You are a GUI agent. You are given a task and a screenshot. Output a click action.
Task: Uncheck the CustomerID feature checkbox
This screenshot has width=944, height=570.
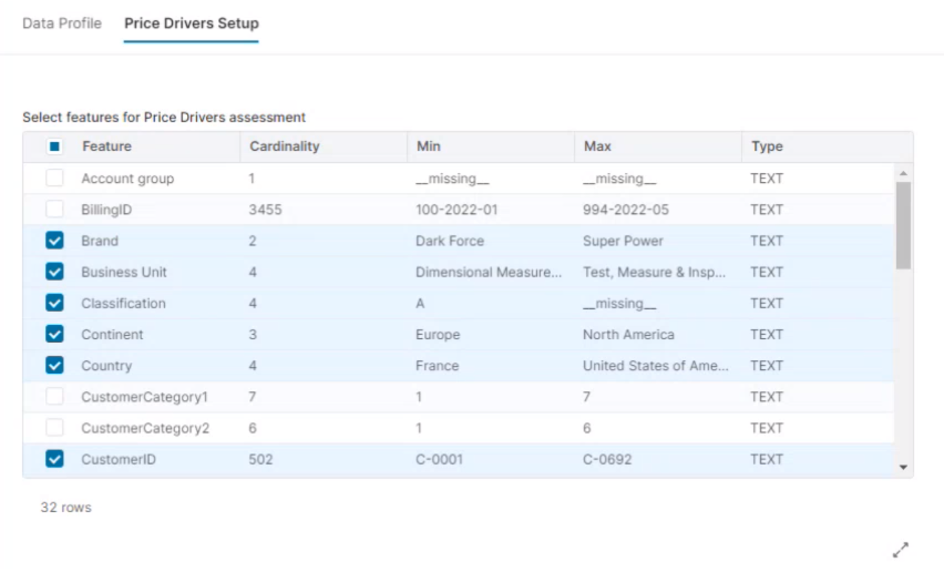55,459
